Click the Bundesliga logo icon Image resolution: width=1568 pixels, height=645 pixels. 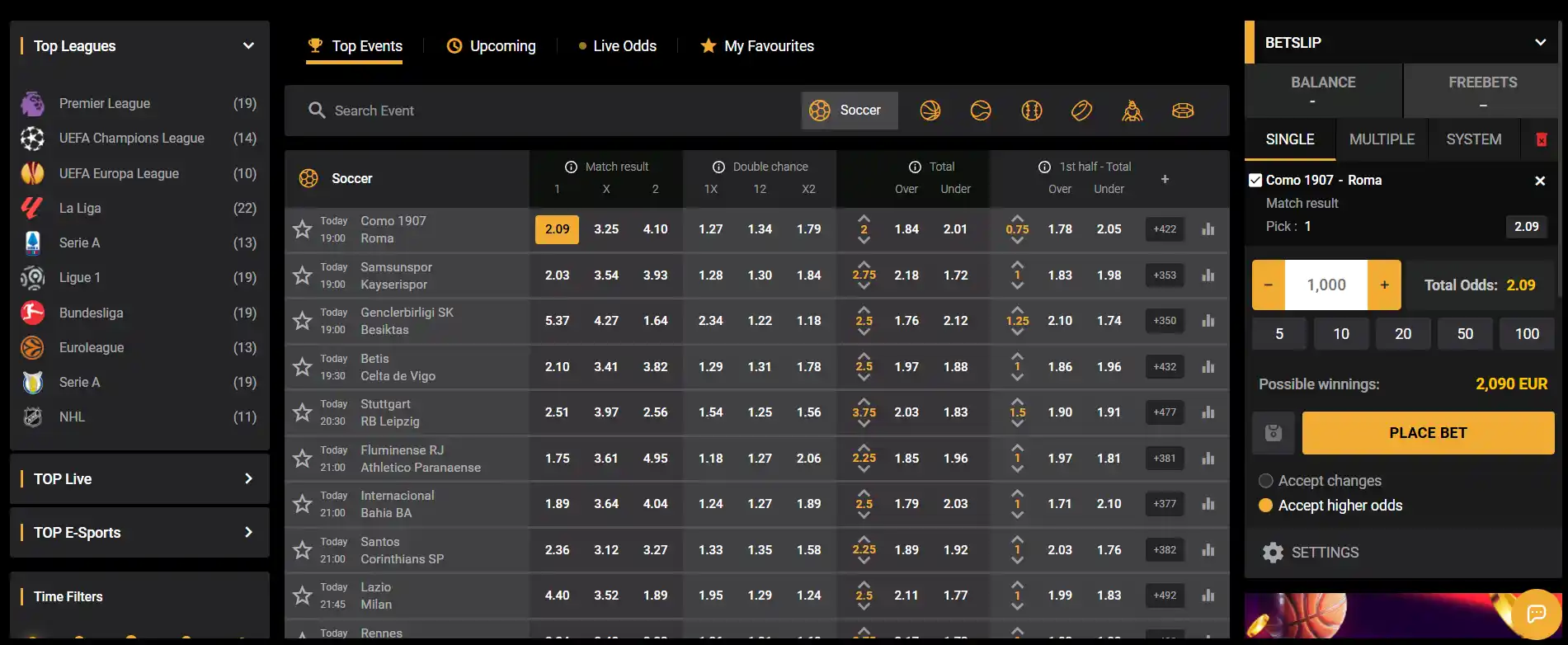[32, 313]
